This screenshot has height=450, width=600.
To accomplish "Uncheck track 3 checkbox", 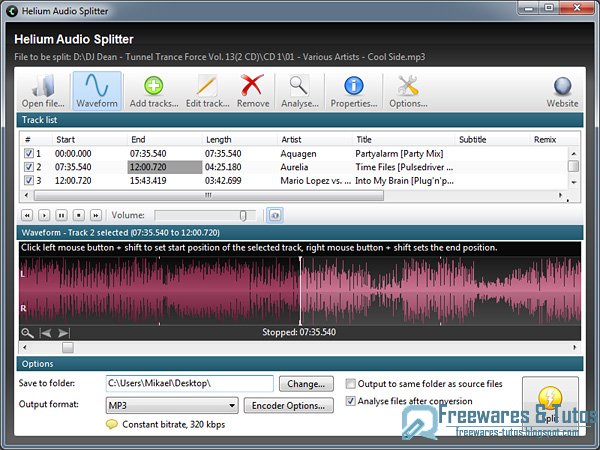I will click(x=29, y=180).
